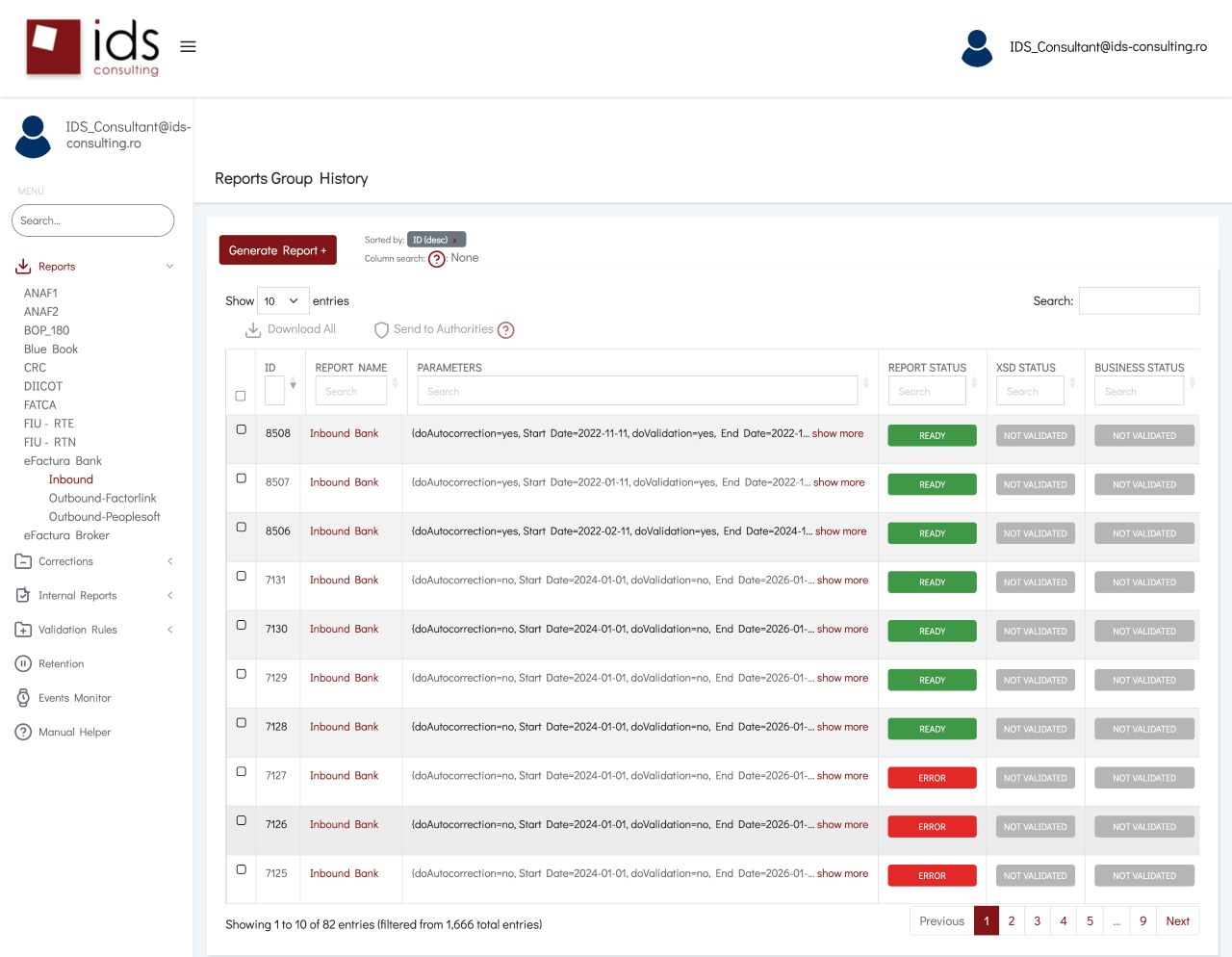The height and width of the screenshot is (957, 1232).
Task: Check the row for report 8508
Action: (242, 429)
